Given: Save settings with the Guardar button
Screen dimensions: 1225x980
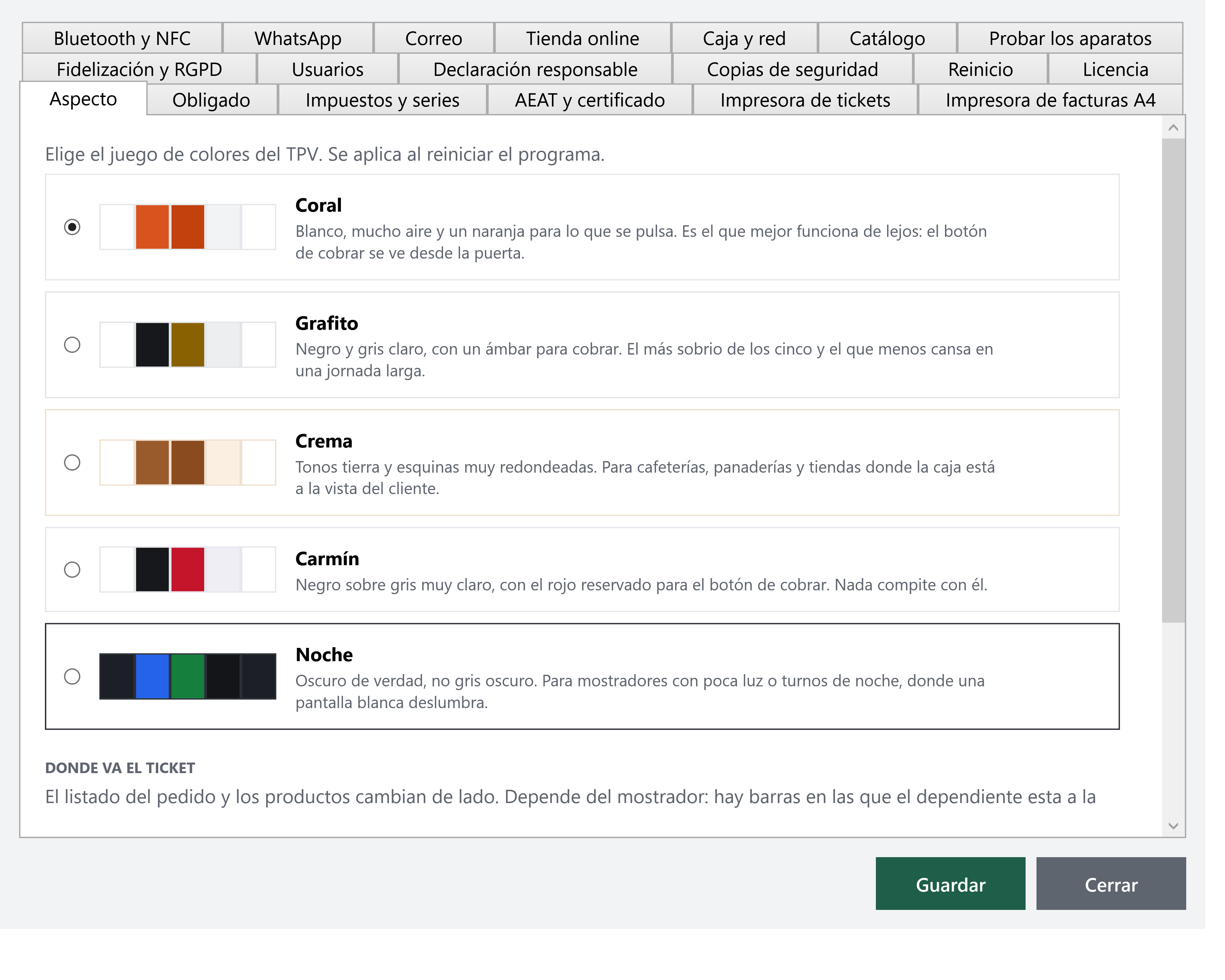Looking at the screenshot, I should click(x=951, y=884).
